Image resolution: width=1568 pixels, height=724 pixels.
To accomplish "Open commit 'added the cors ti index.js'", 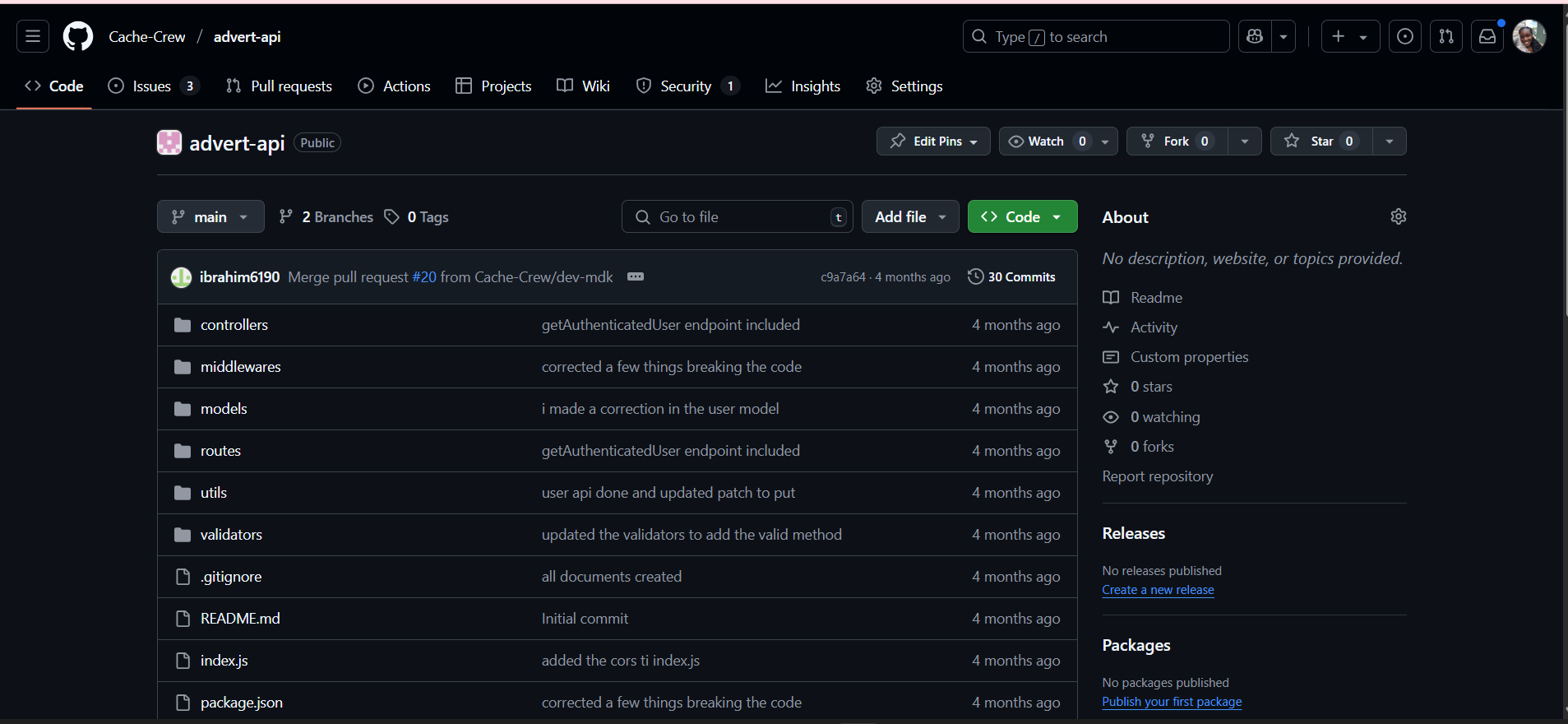I will point(621,661).
